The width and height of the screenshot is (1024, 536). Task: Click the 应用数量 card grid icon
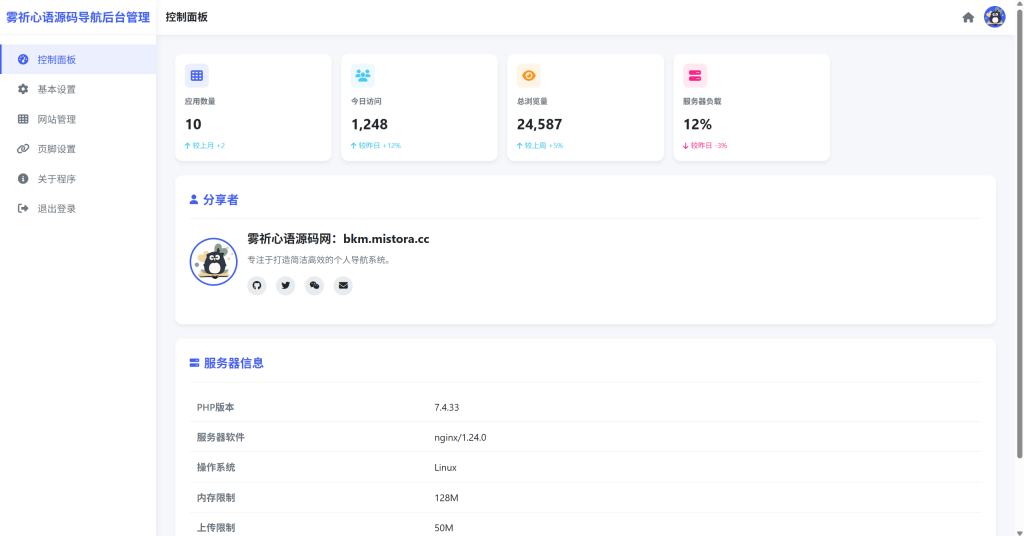(197, 76)
